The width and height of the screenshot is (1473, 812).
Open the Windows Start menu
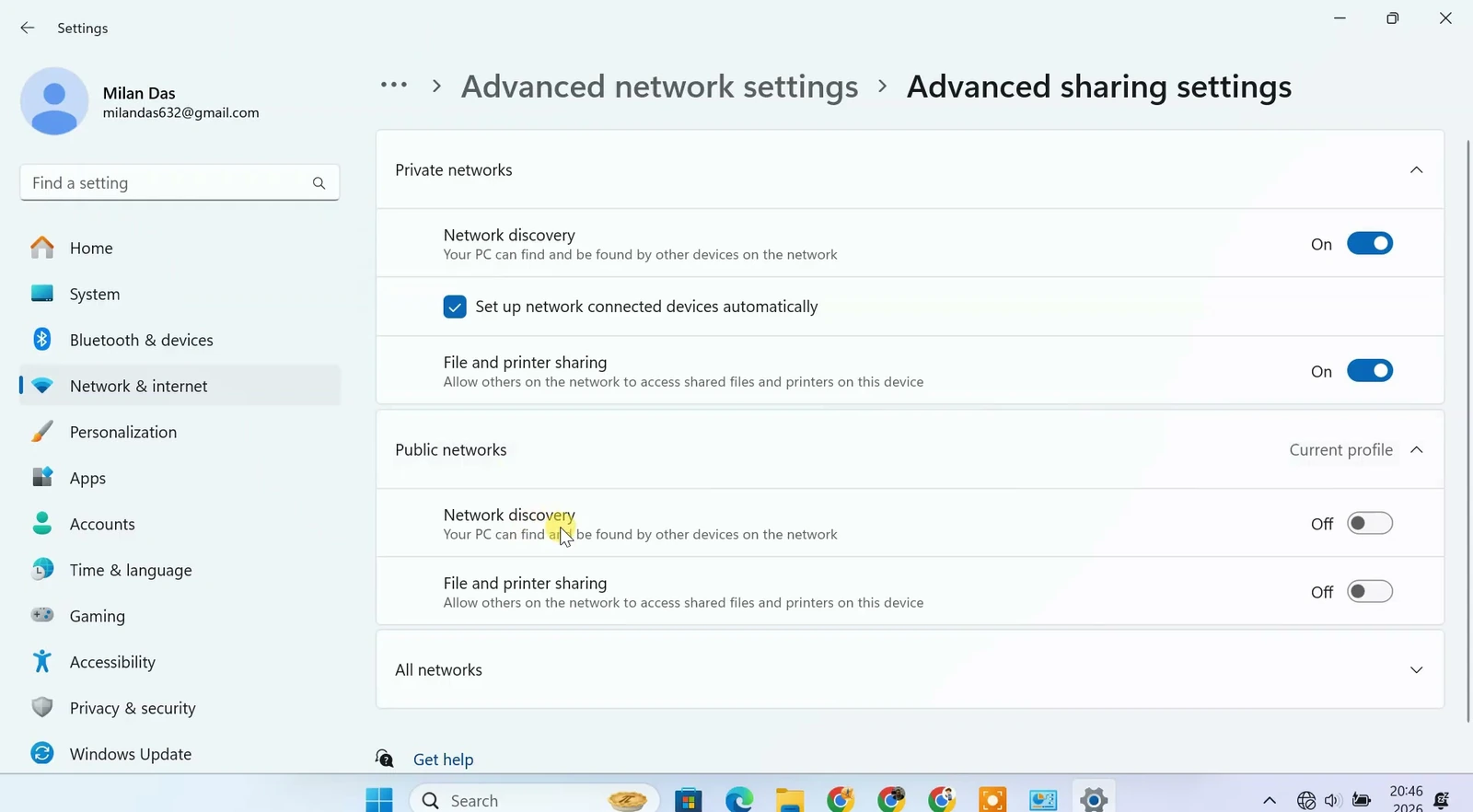[x=379, y=800]
